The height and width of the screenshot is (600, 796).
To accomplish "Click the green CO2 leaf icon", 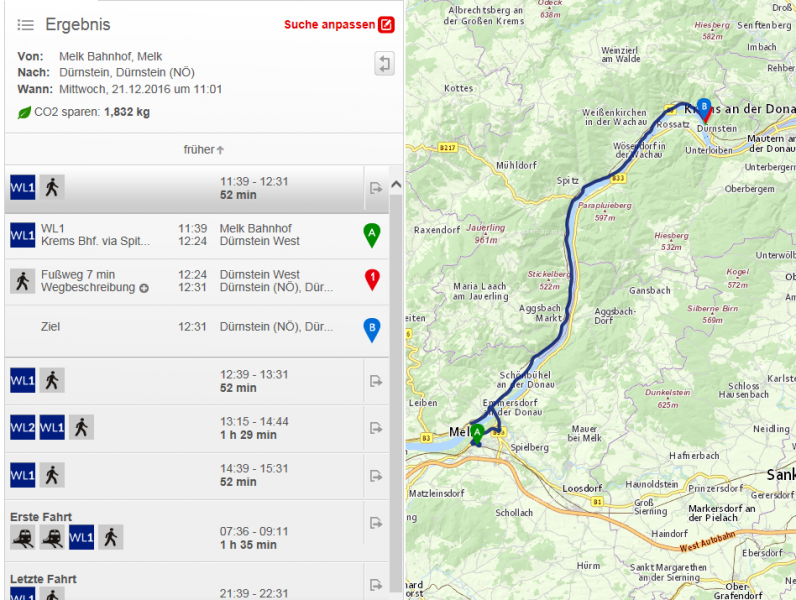I will click(25, 112).
